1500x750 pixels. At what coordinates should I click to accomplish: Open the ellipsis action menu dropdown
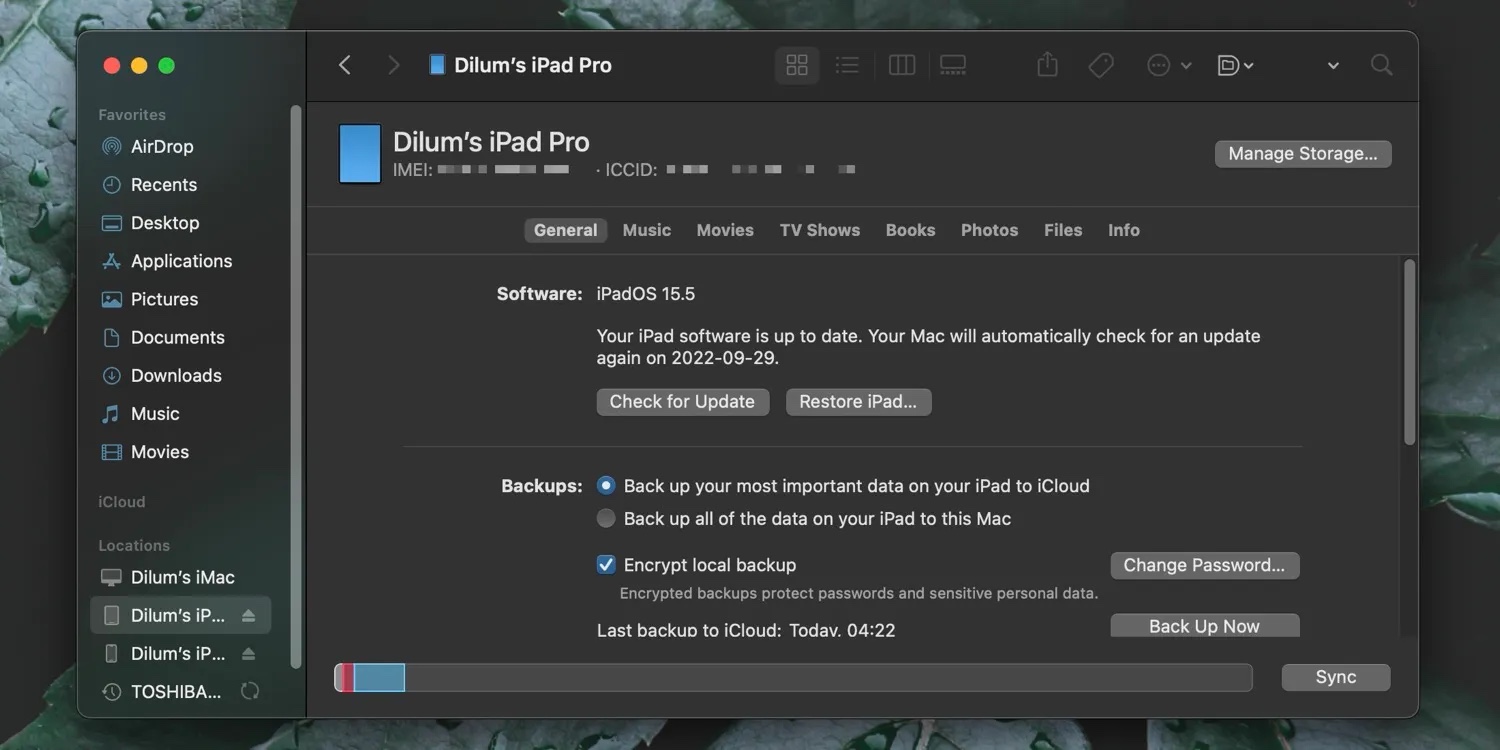[1168, 66]
